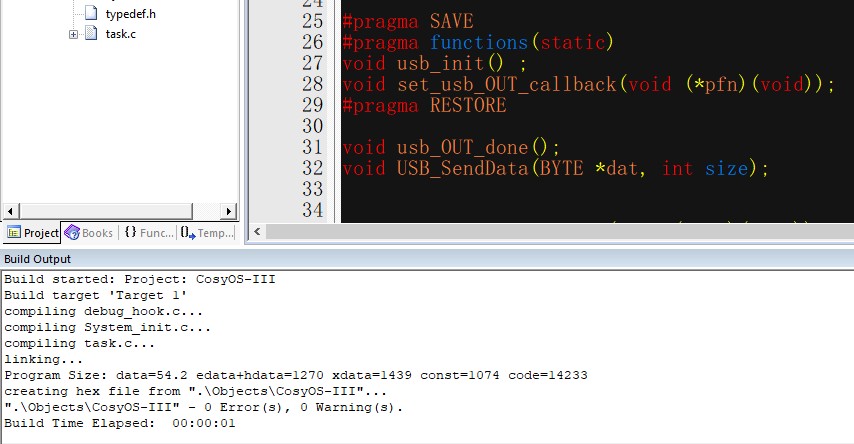Click the 'Program Size' output line
854x444 pixels.
[296, 375]
